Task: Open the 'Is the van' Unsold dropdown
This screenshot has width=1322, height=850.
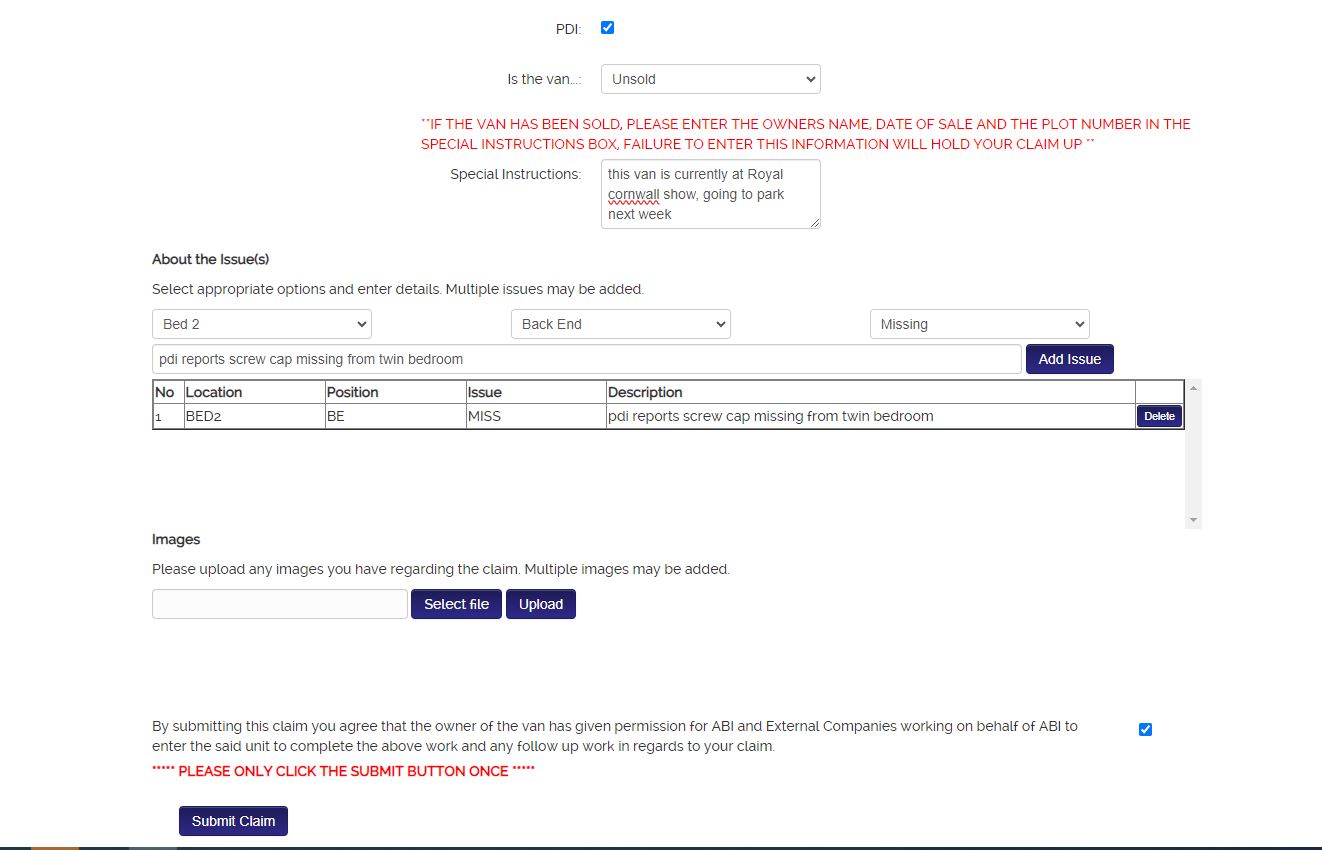Action: click(711, 79)
